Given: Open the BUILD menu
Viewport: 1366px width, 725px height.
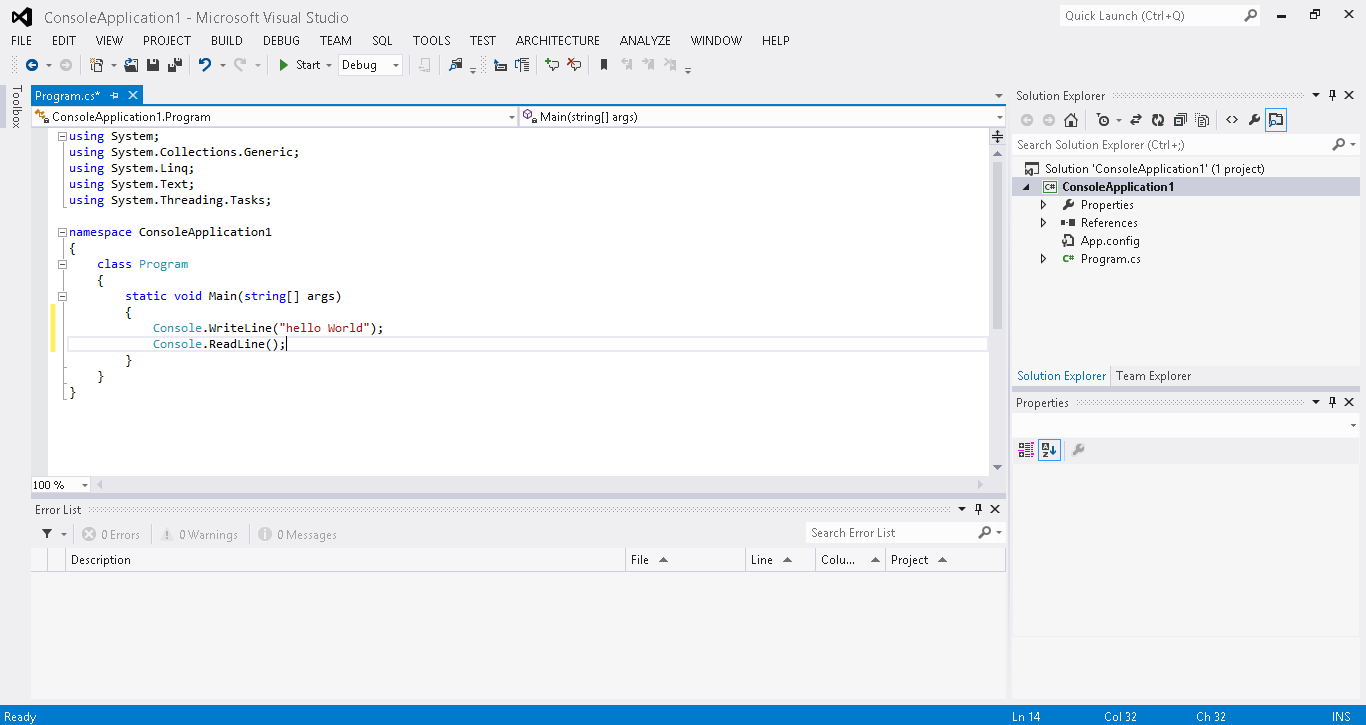Looking at the screenshot, I should coord(226,41).
